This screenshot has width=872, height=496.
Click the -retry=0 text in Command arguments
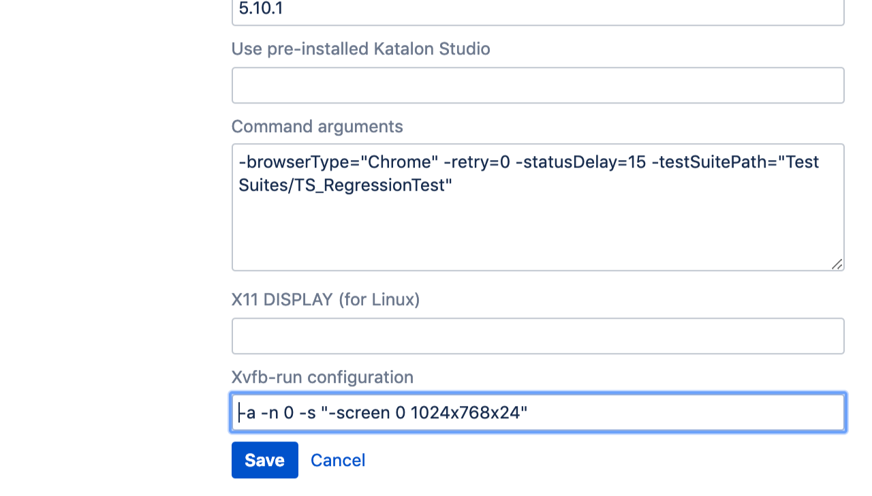point(476,162)
